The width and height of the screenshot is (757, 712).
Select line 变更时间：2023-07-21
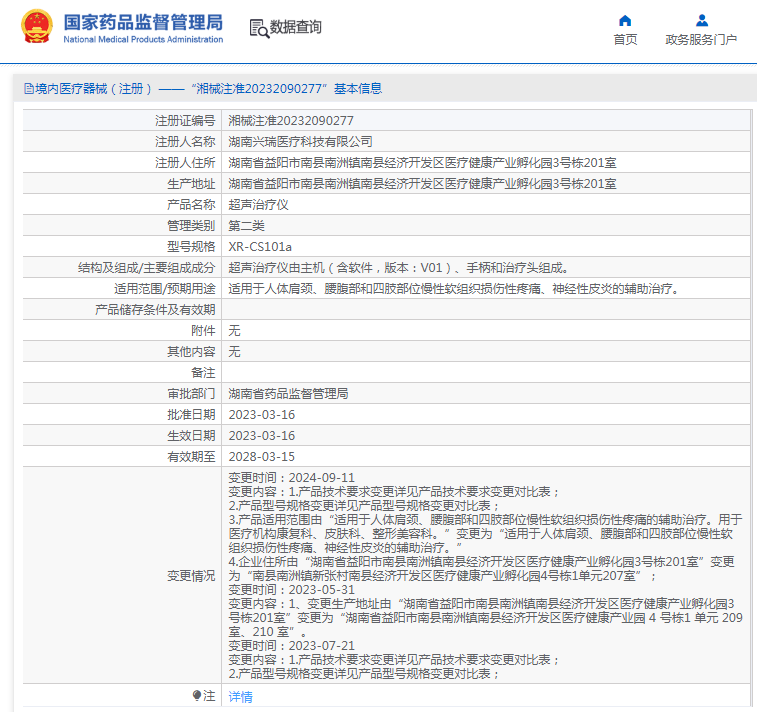point(292,645)
